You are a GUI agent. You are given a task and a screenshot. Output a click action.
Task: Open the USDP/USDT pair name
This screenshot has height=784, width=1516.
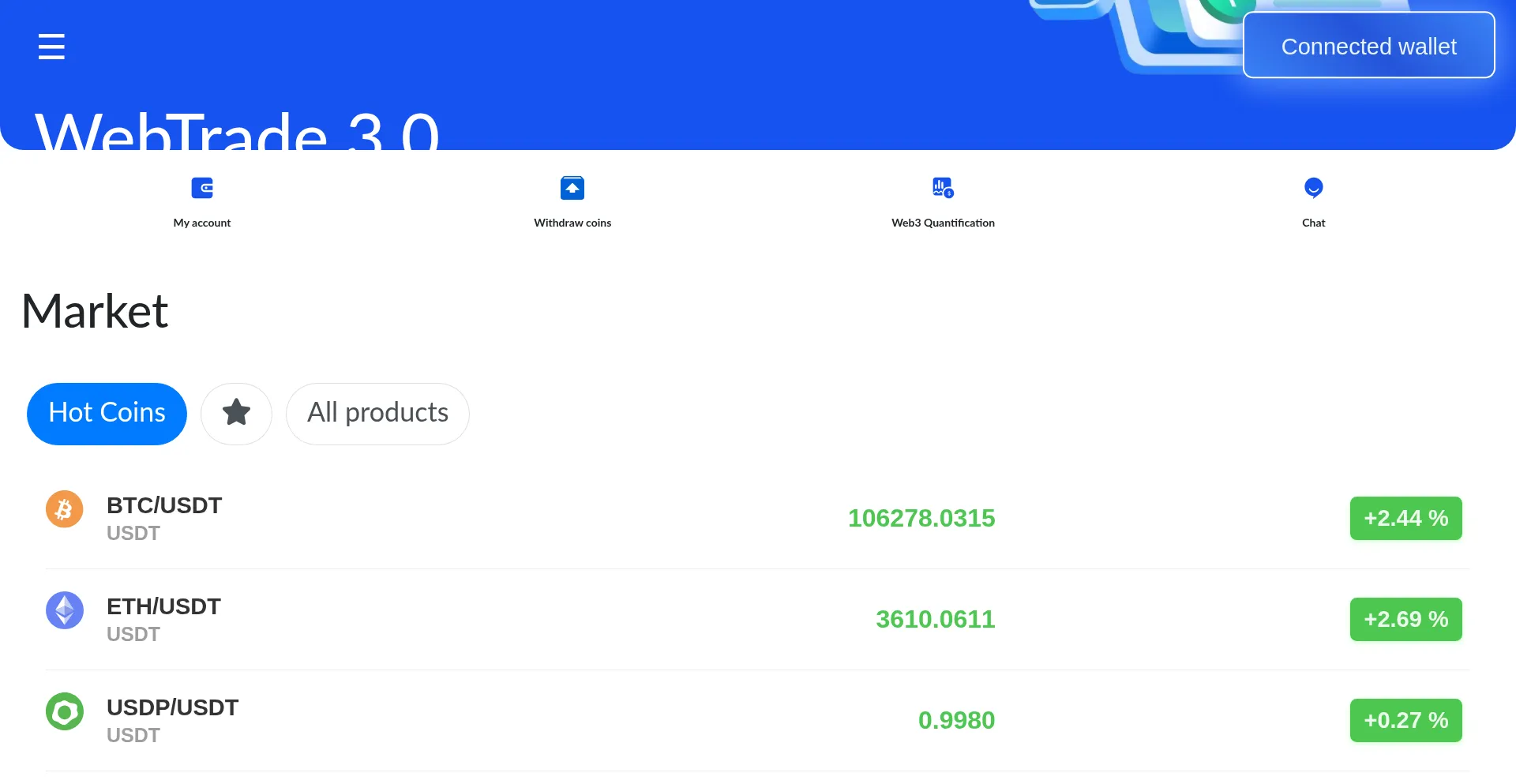(x=172, y=707)
